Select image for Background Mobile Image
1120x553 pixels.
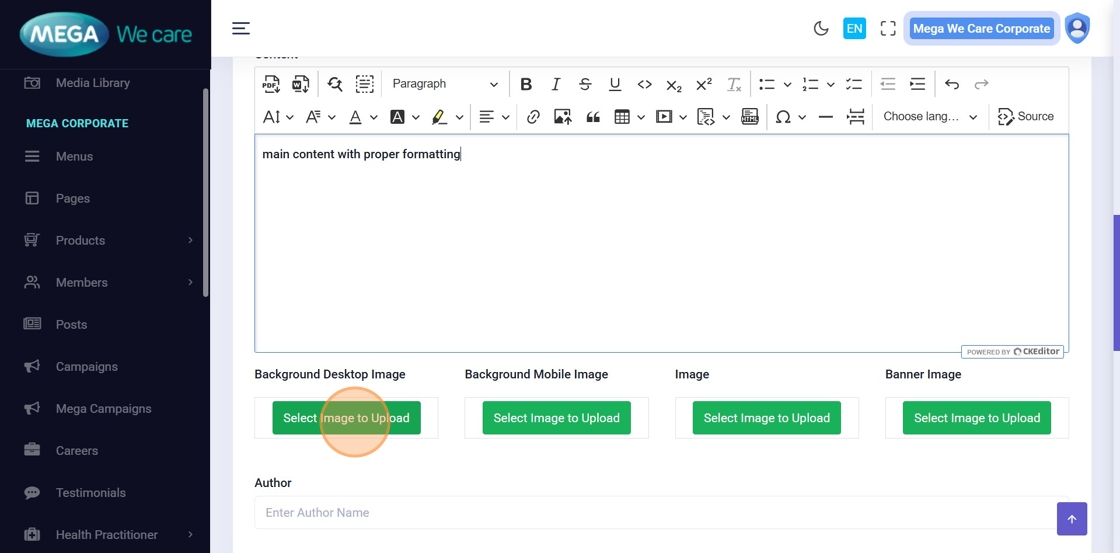556,418
